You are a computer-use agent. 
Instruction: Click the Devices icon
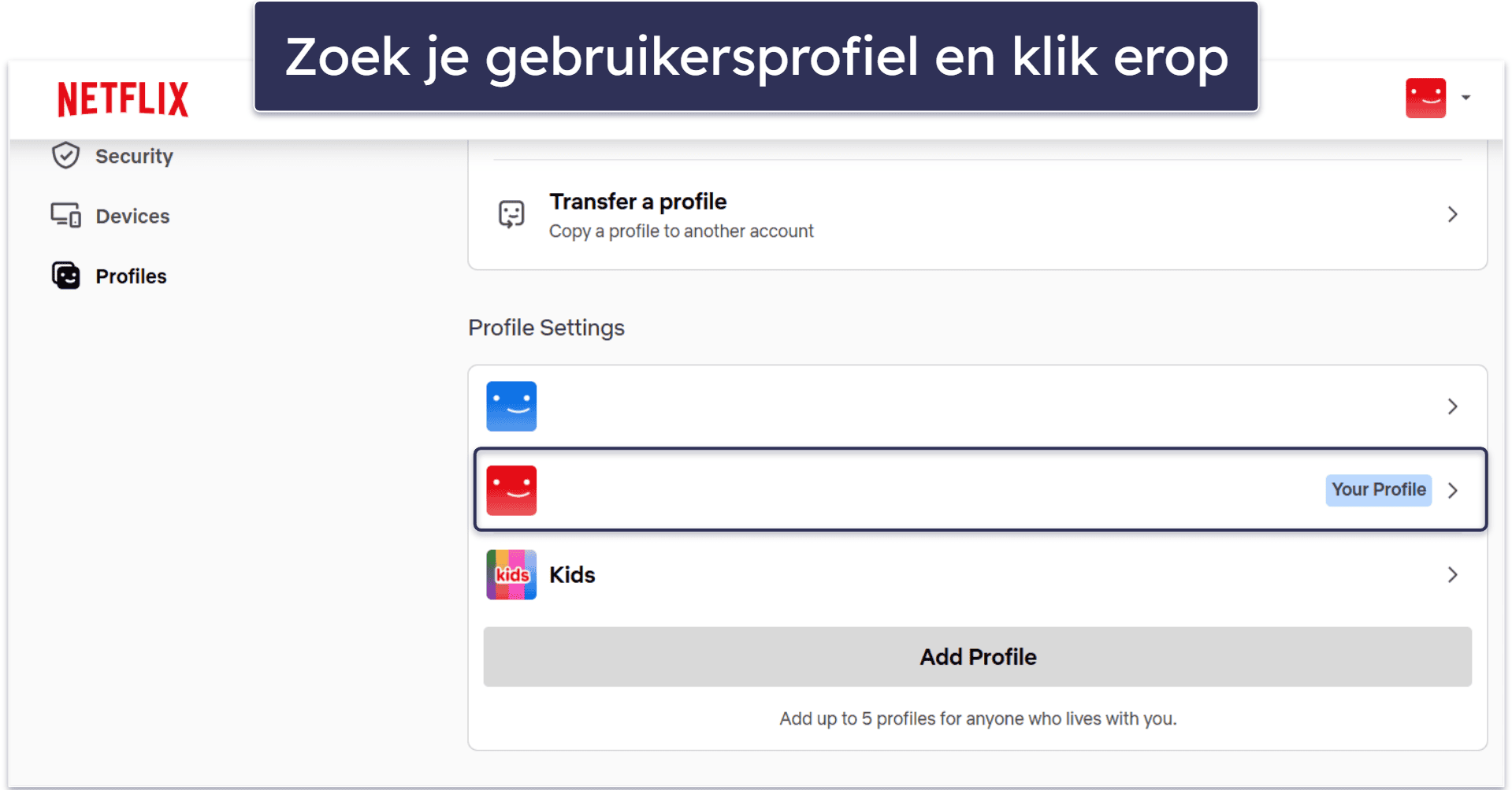65,215
